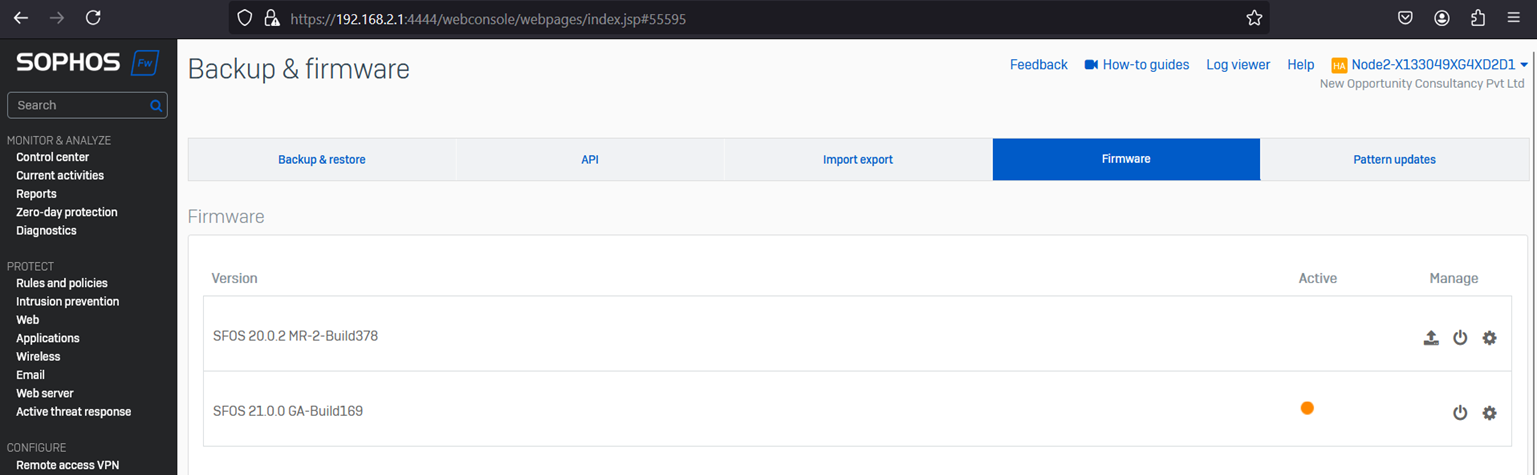1537x475 pixels.
Task: Open gear settings for SFOS 21.0.0 firmware
Action: (x=1489, y=413)
